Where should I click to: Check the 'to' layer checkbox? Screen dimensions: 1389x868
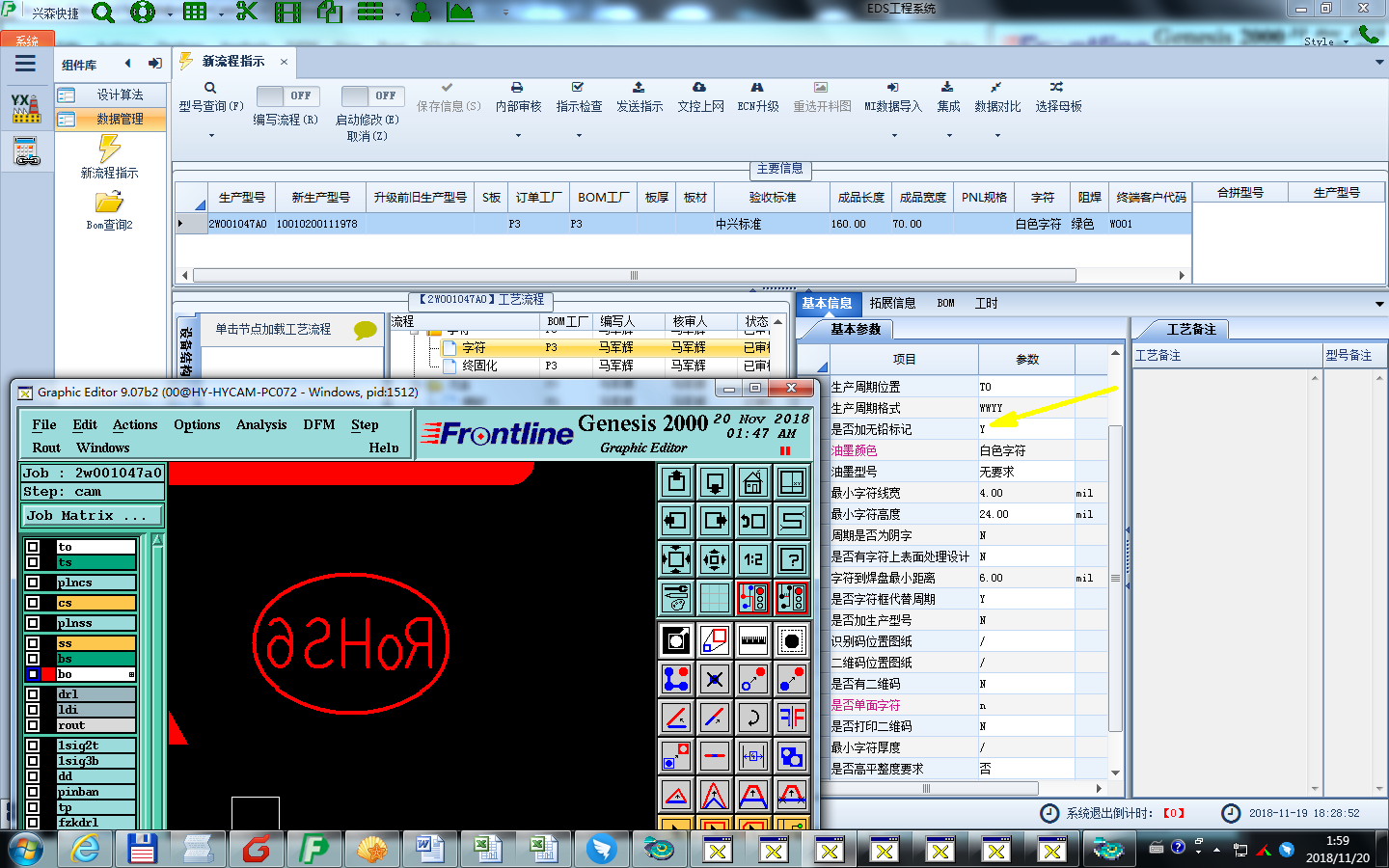click(x=34, y=547)
